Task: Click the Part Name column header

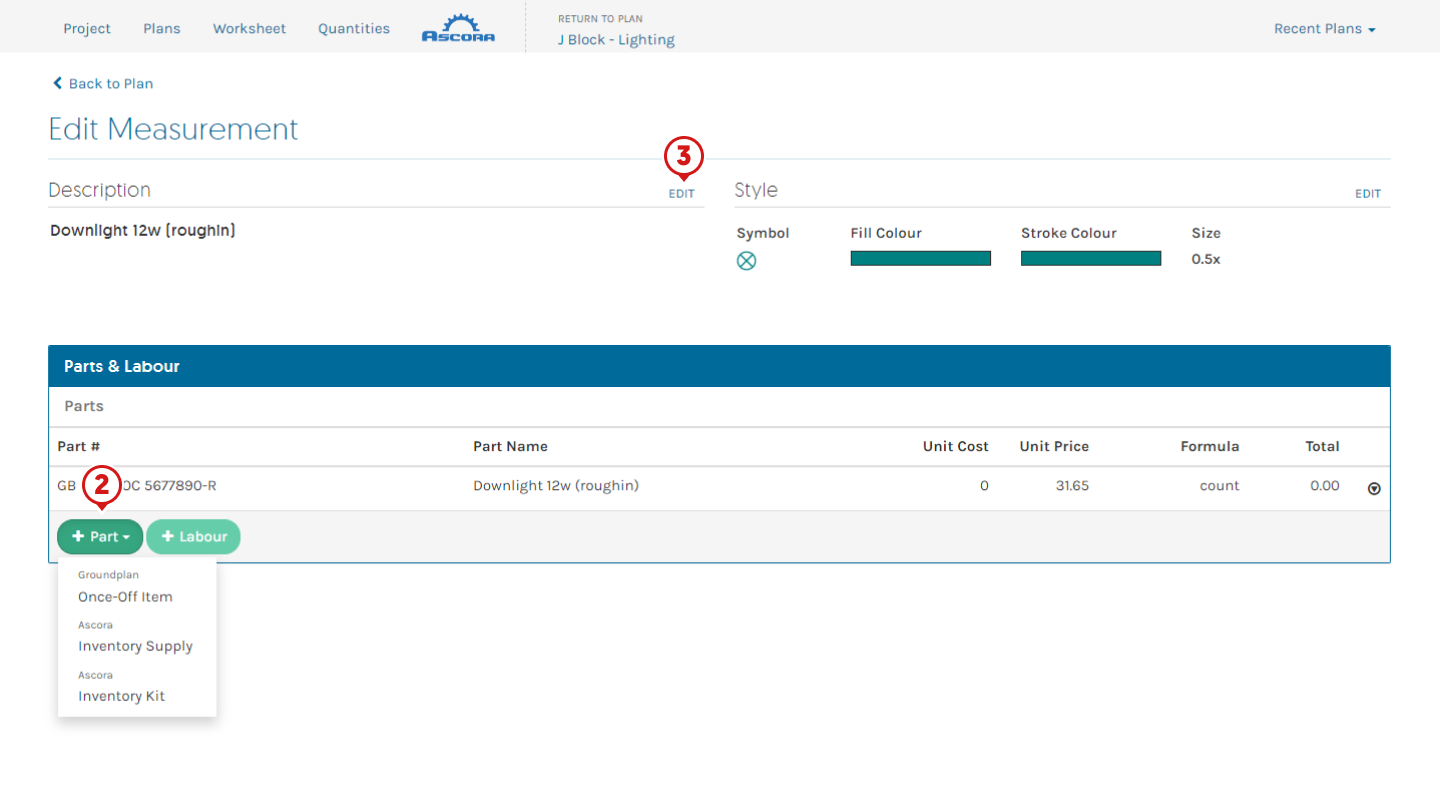Action: pos(510,447)
